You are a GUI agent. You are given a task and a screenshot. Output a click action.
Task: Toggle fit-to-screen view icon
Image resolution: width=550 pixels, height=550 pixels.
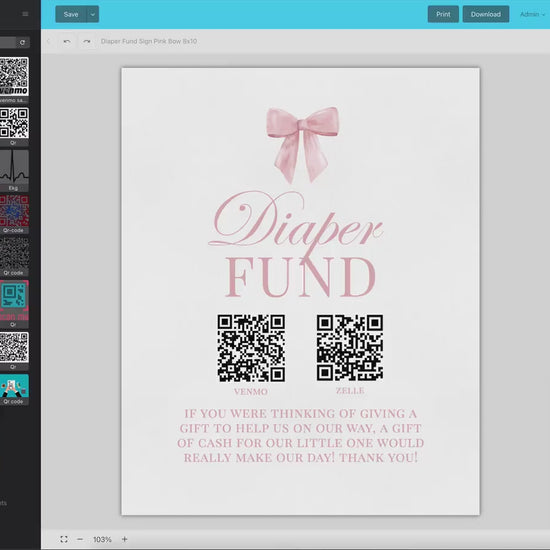tap(64, 539)
